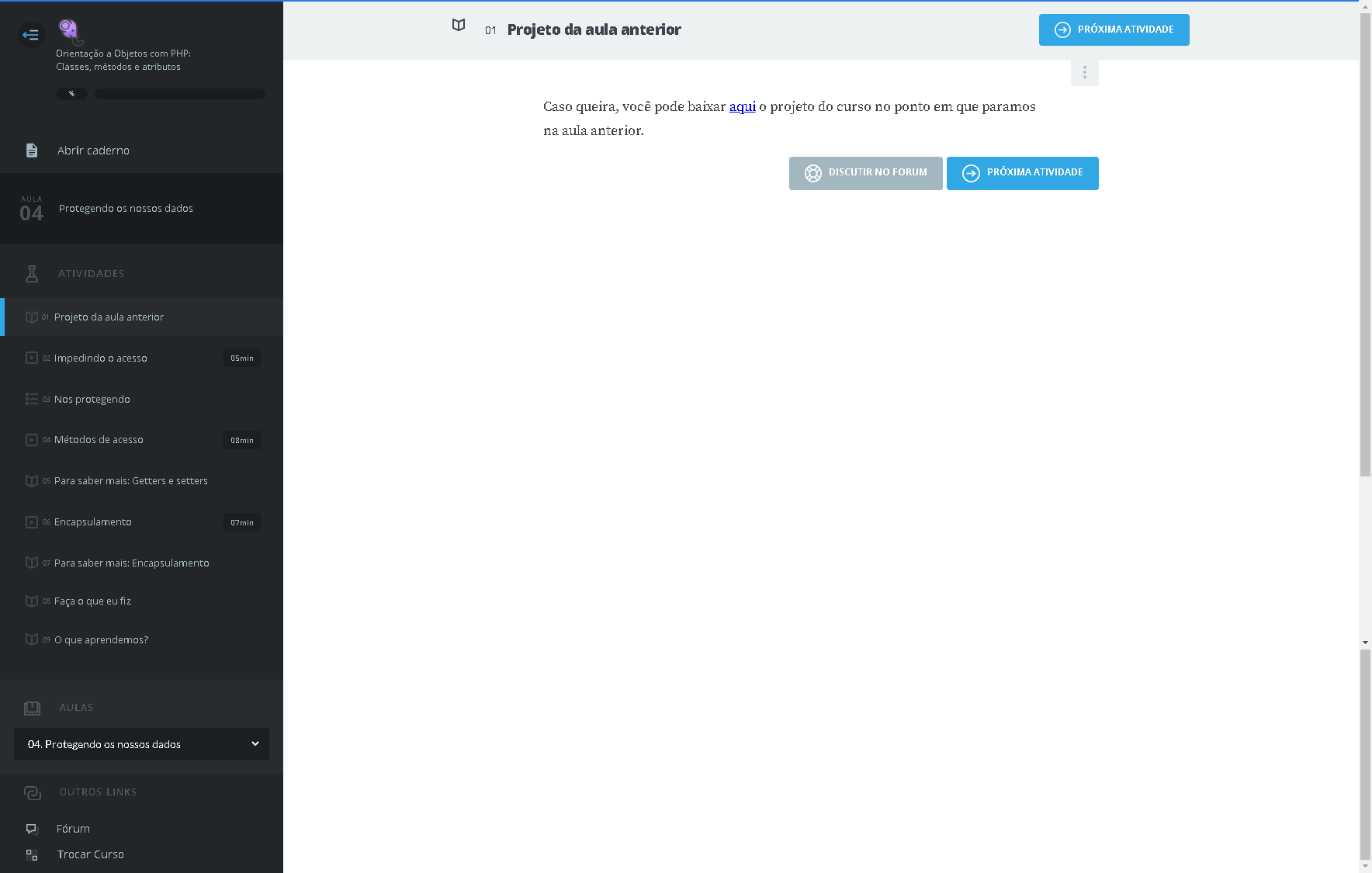Viewport: 1372px width, 873px height.
Task: Click the 'aqui' download link
Action: click(742, 106)
